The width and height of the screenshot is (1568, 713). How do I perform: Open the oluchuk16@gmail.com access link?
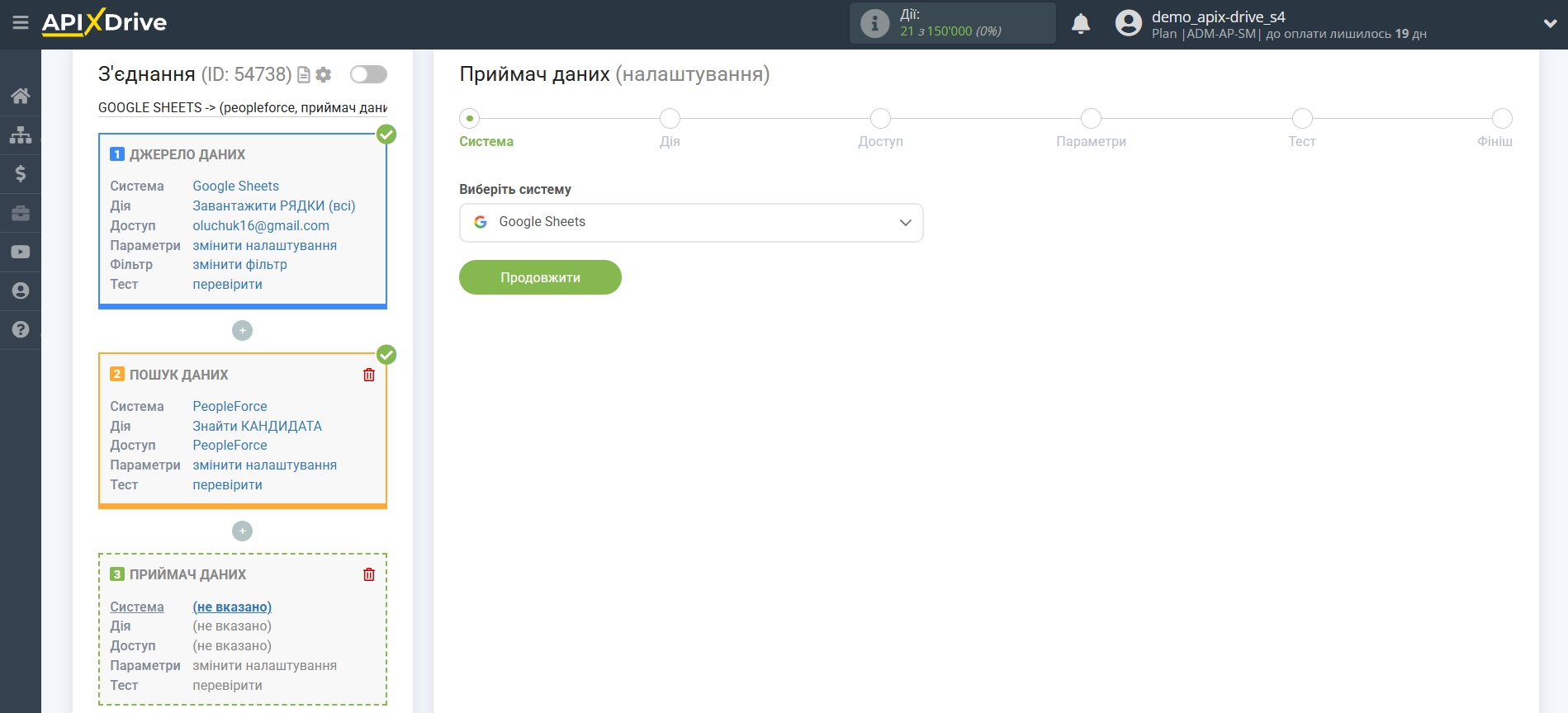click(x=261, y=225)
